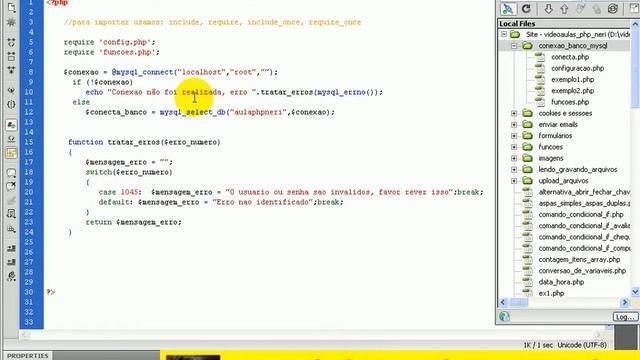Click Synchronize files icon
The width and height of the screenshot is (640, 360).
pyautogui.click(x=613, y=9)
